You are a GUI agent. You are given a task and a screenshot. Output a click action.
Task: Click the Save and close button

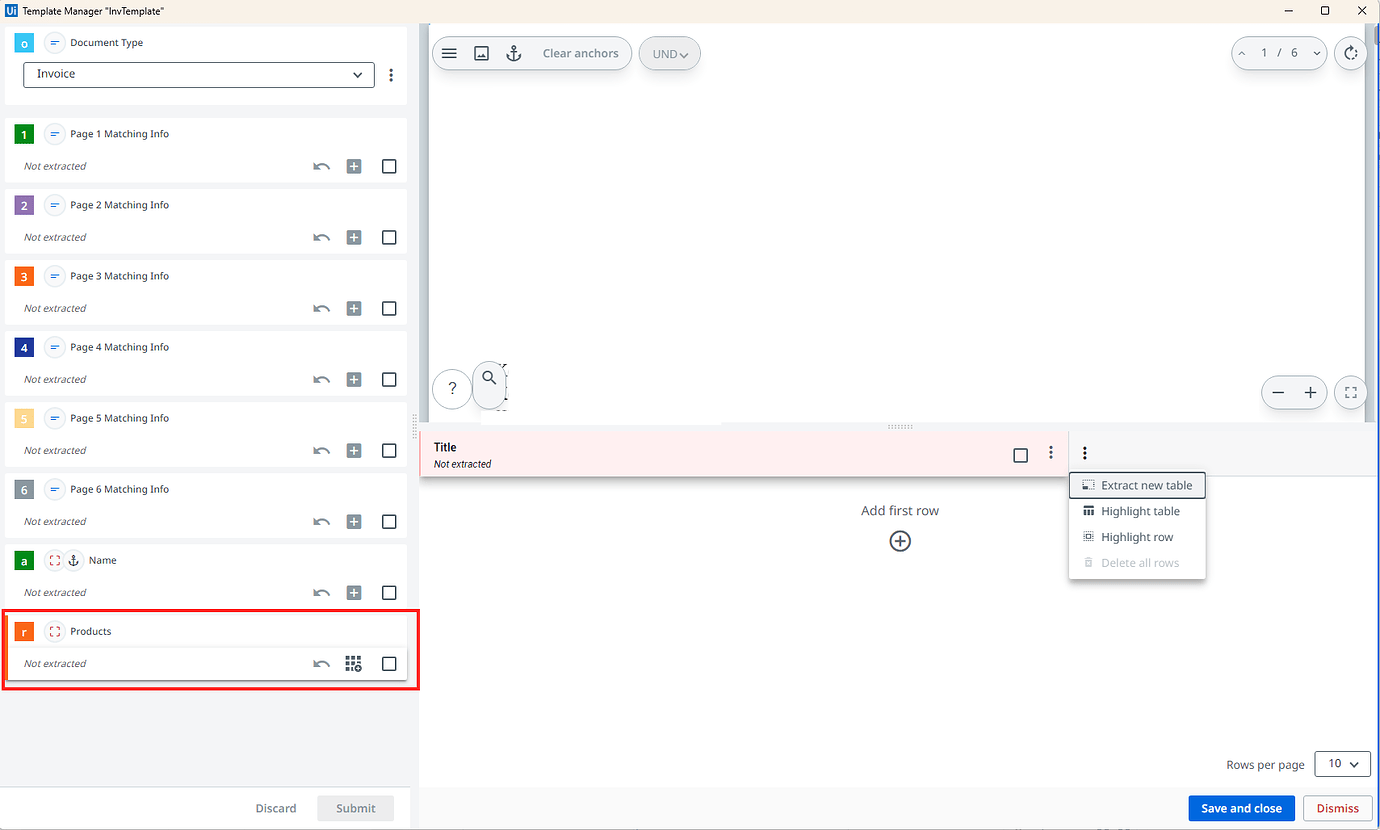pos(1241,808)
